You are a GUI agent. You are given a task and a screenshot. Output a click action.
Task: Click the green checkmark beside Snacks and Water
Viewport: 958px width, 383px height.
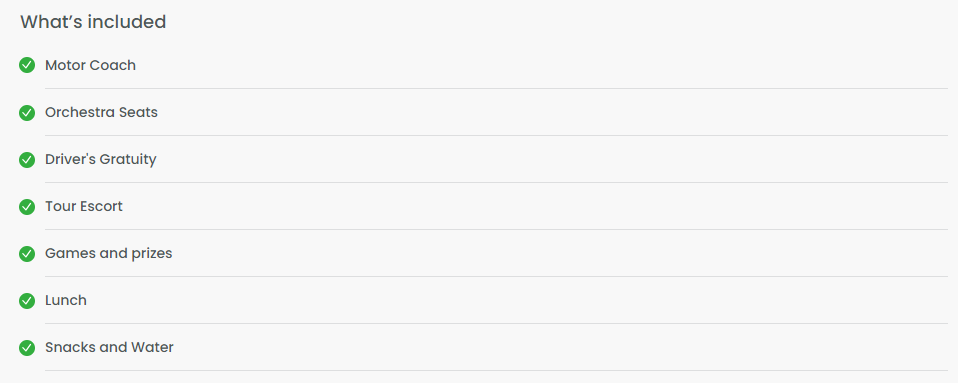(x=27, y=348)
